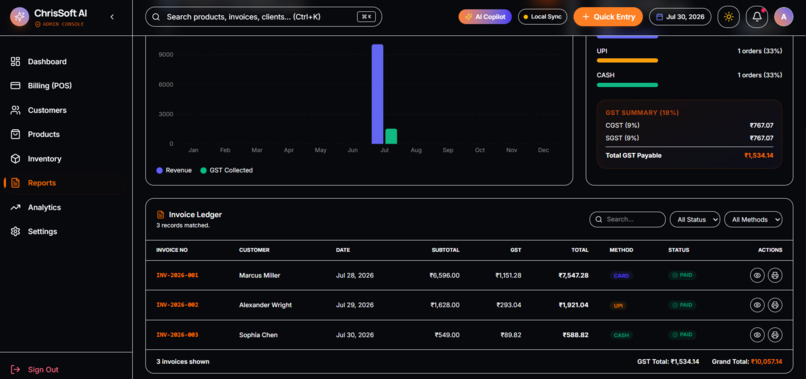Select customer name Sophia Chen

(x=258, y=335)
